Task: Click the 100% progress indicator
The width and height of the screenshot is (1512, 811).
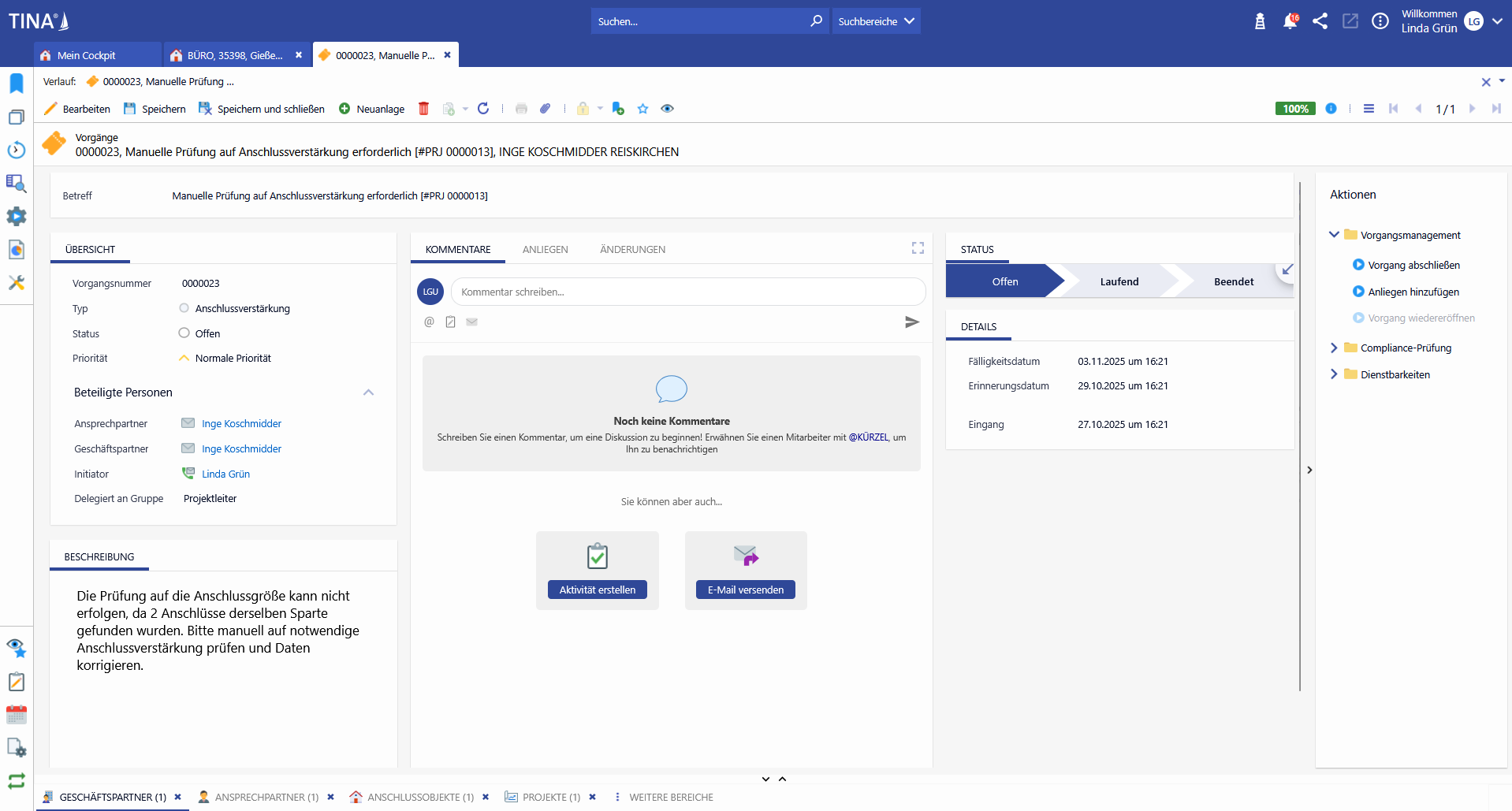Action: pyautogui.click(x=1294, y=109)
